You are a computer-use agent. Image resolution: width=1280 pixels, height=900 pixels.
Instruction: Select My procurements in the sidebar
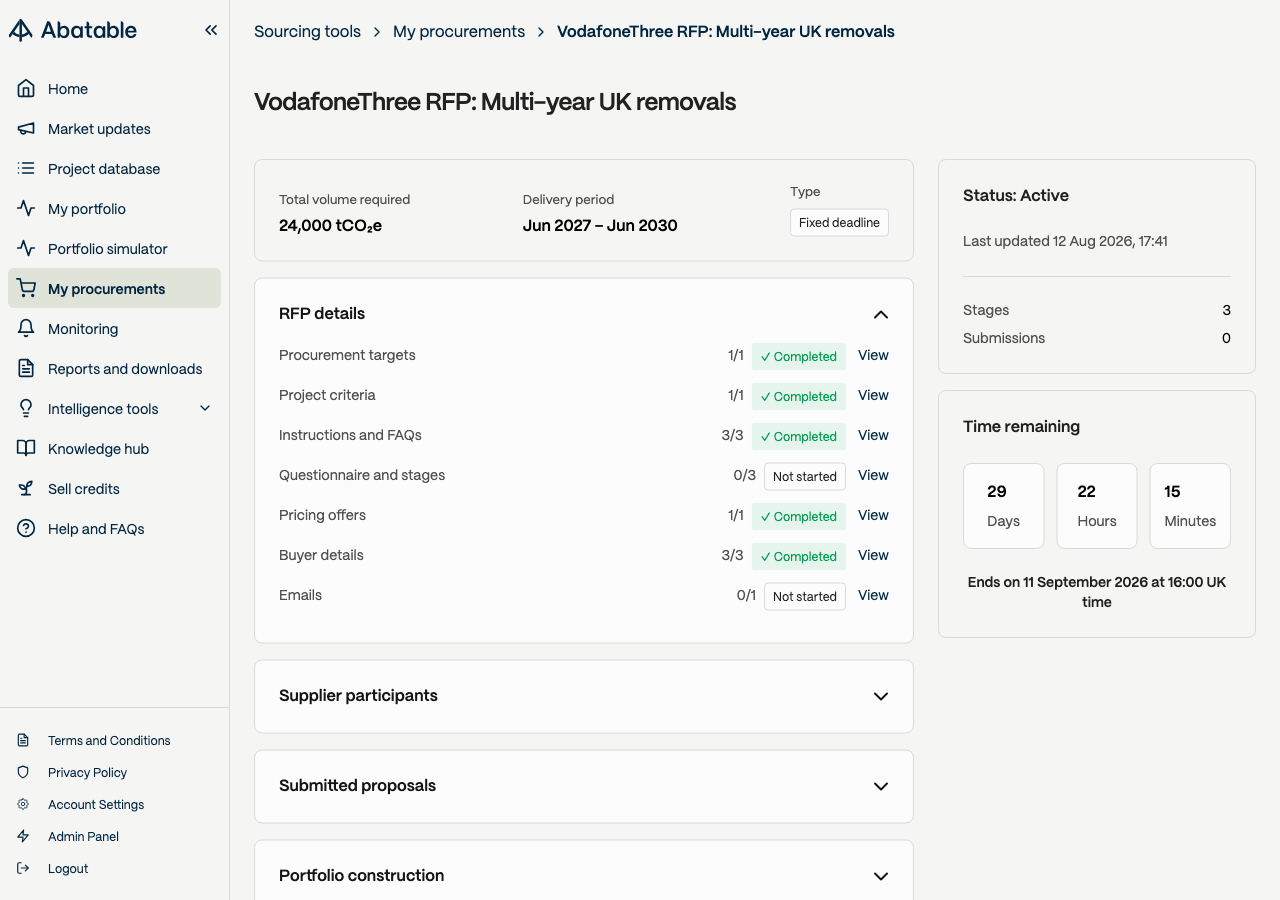coord(114,288)
